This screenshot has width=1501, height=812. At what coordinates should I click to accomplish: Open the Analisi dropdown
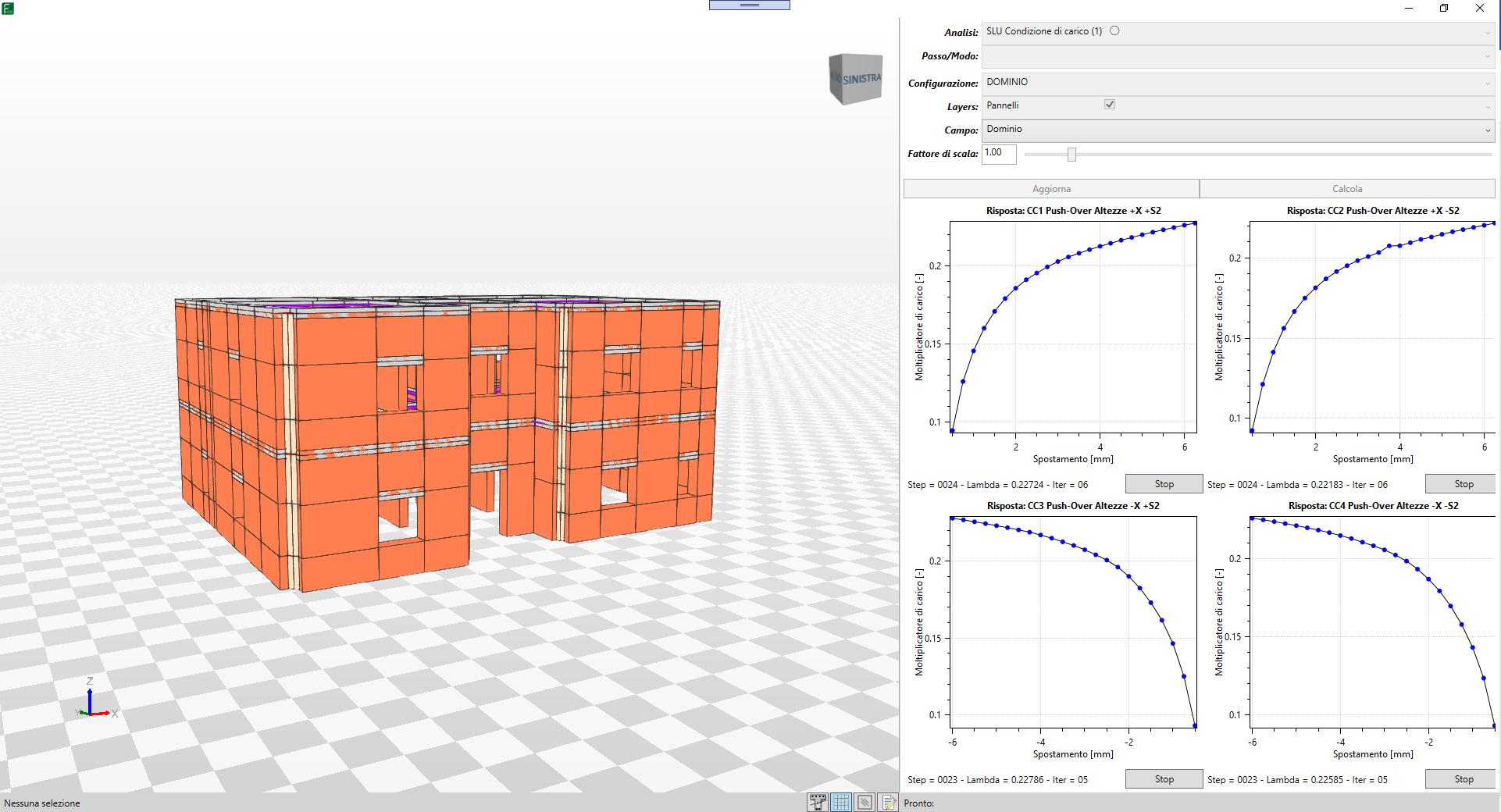click(1238, 32)
